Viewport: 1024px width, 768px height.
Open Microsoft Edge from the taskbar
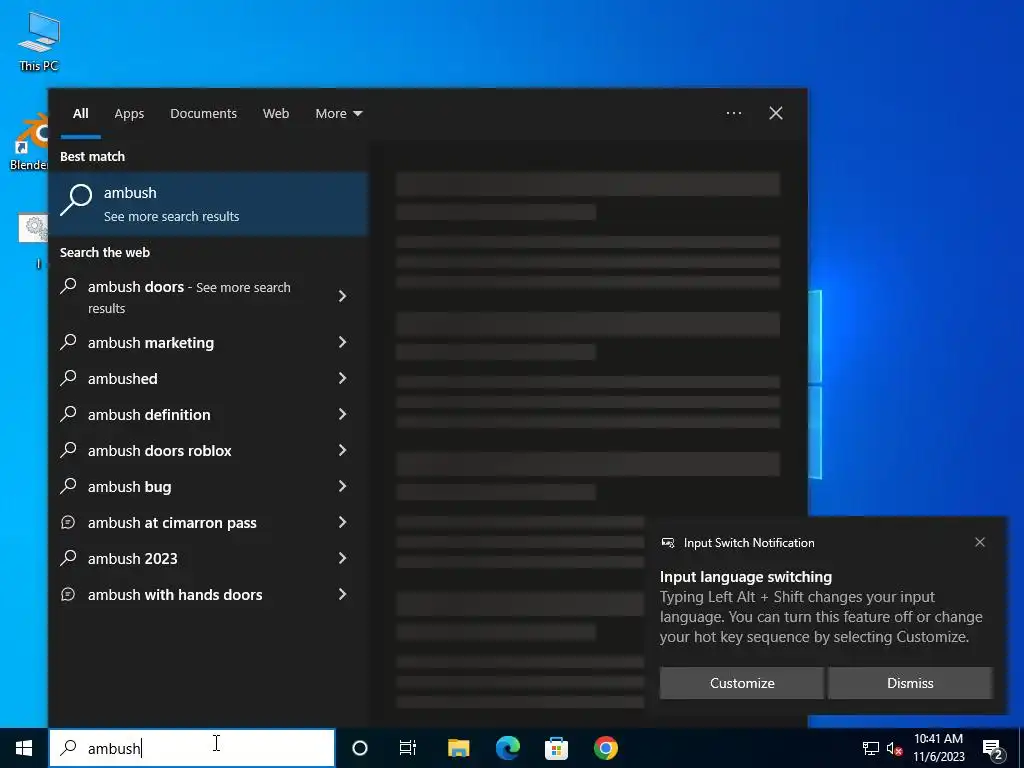click(x=507, y=748)
